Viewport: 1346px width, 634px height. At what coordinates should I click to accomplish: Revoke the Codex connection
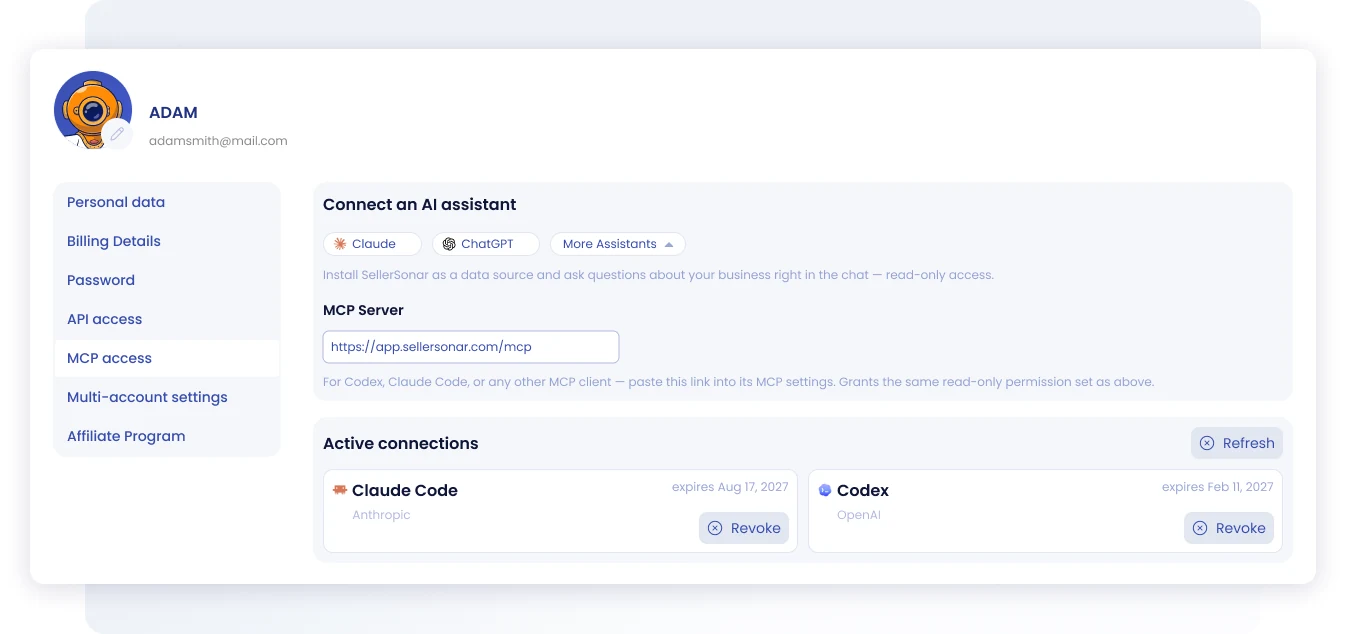pos(1229,528)
